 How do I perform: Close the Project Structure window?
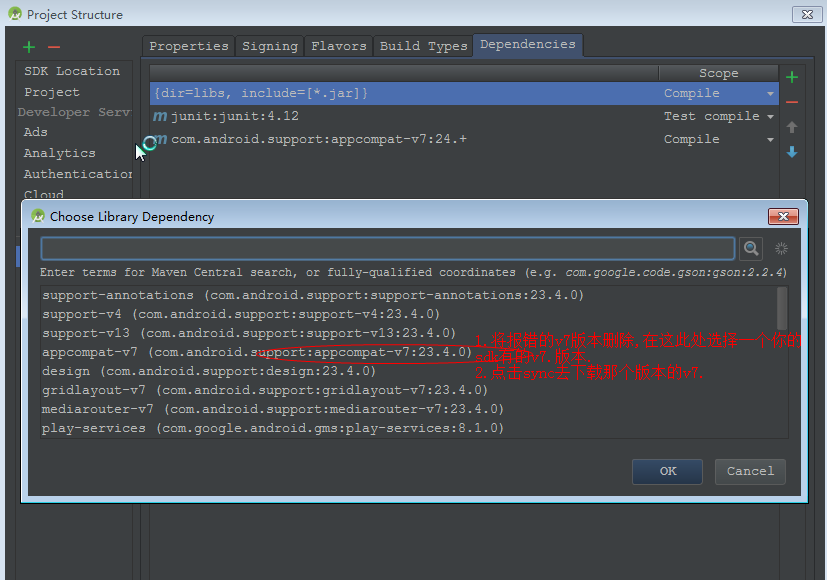coord(807,15)
